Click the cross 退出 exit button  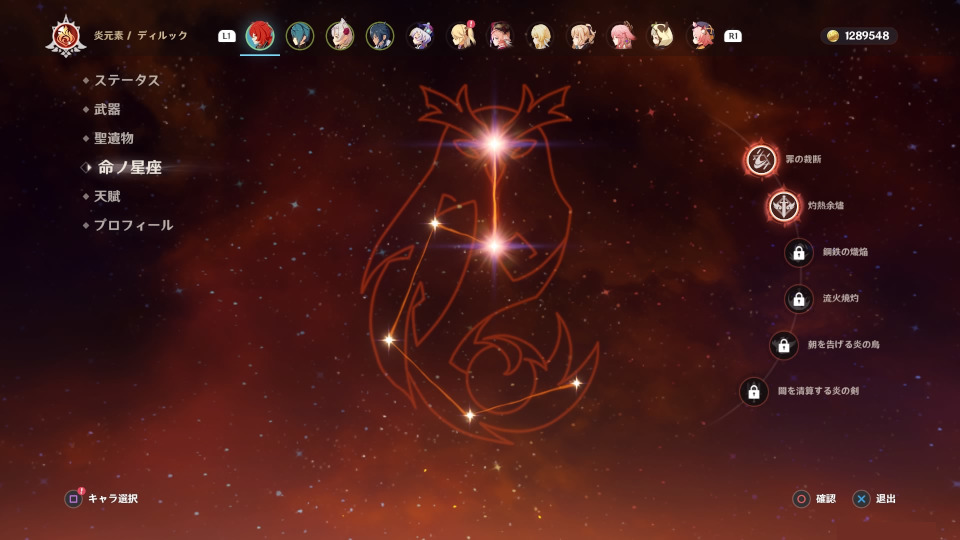click(x=861, y=499)
